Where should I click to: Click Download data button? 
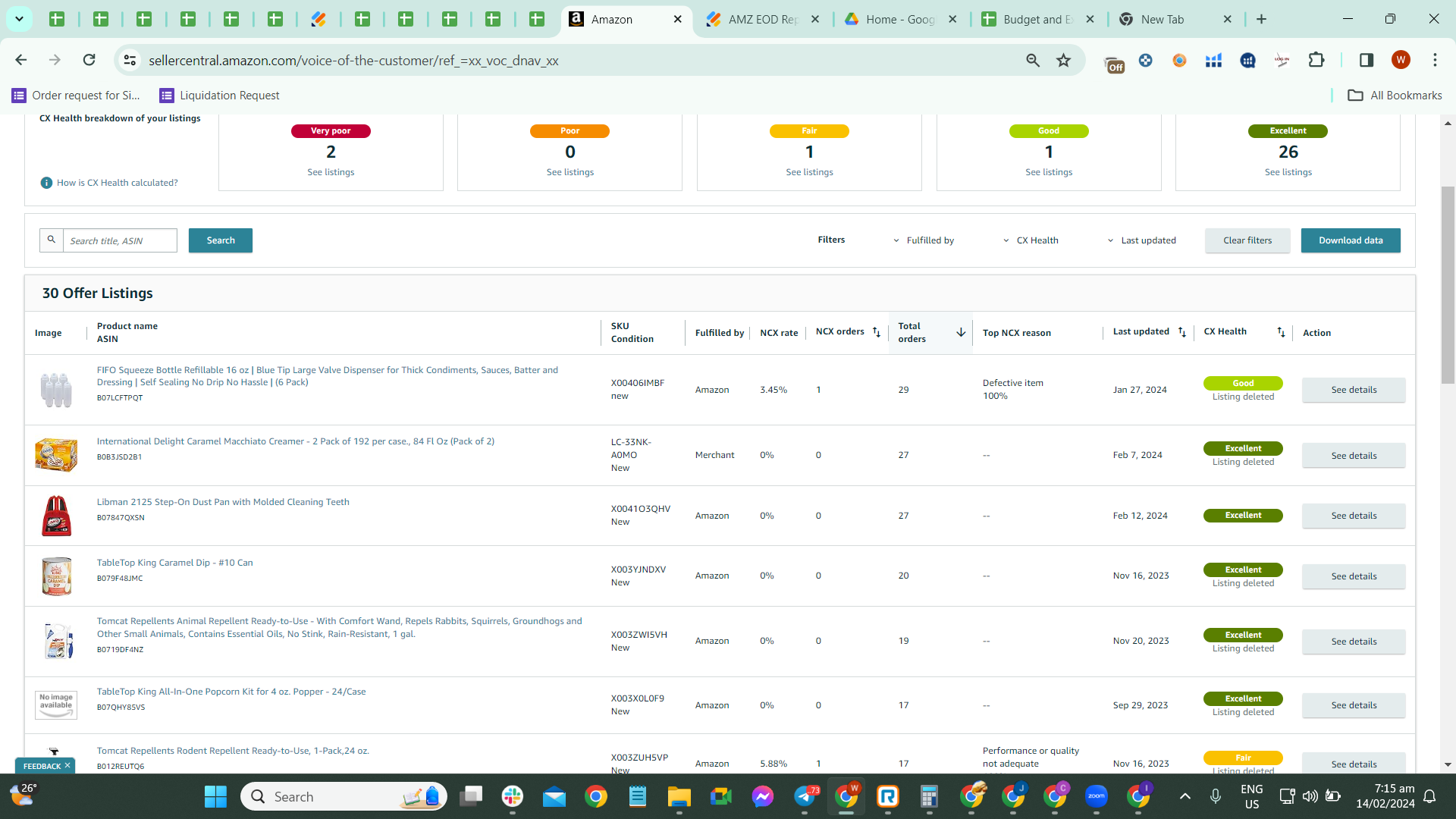1351,240
